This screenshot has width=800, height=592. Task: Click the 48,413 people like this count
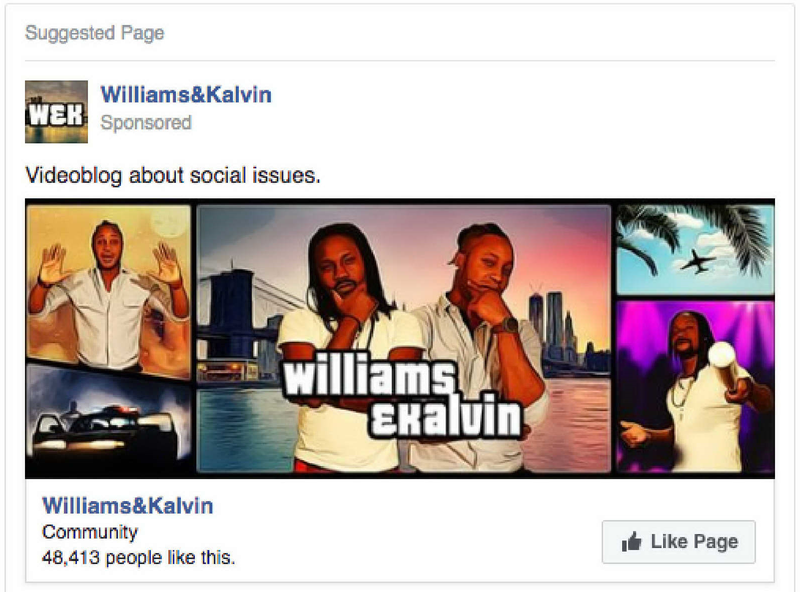coord(139,558)
